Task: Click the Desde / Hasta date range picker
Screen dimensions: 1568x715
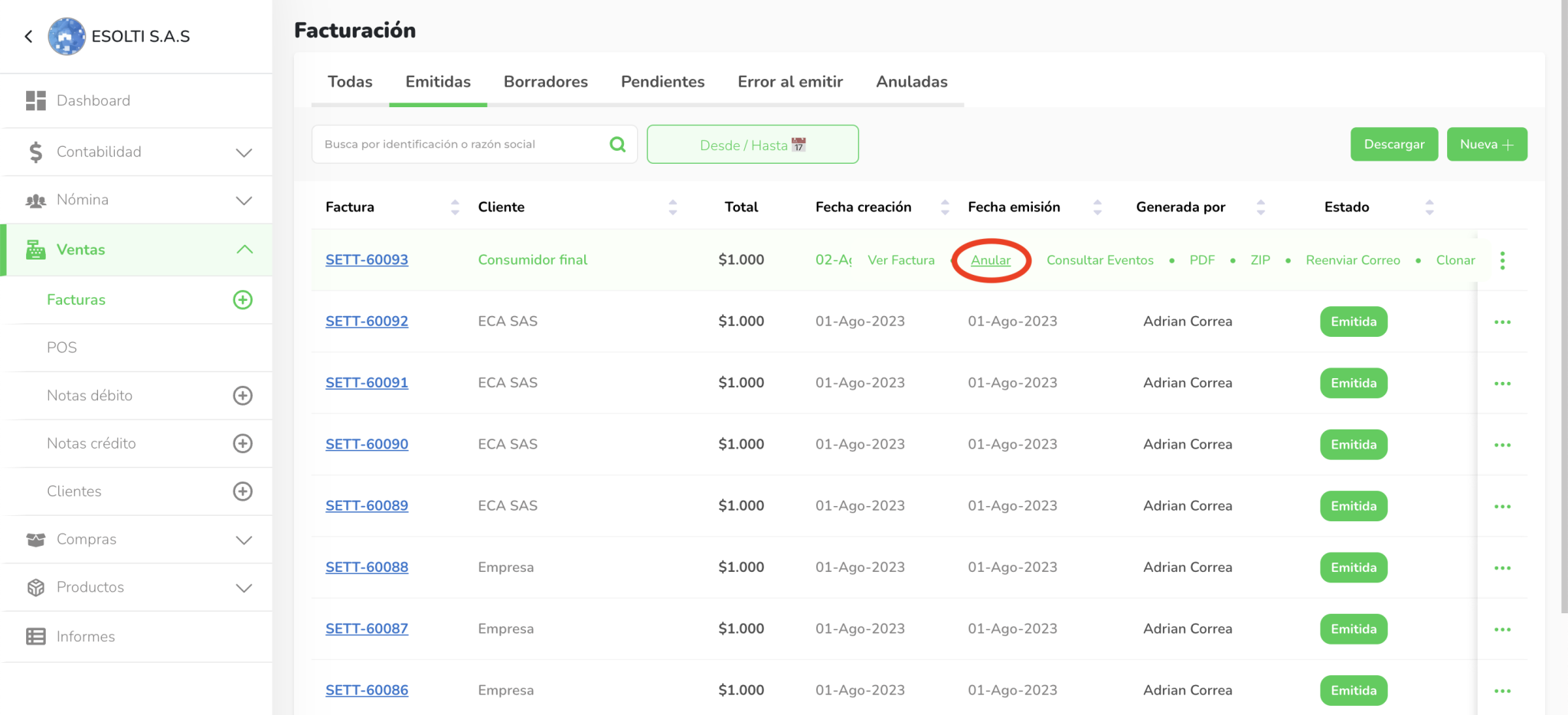Action: (x=752, y=145)
